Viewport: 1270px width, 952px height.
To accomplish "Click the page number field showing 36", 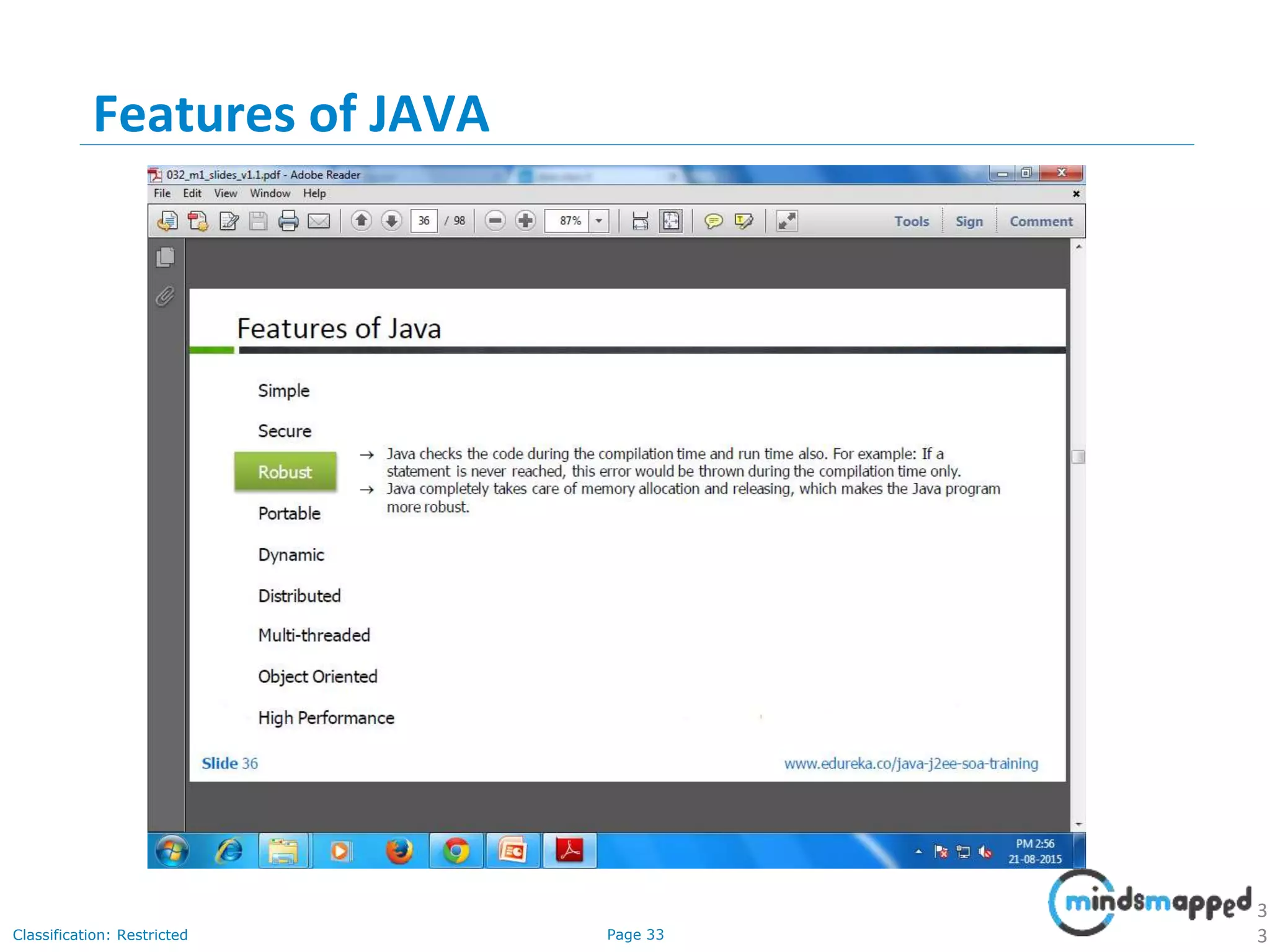I will 424,221.
